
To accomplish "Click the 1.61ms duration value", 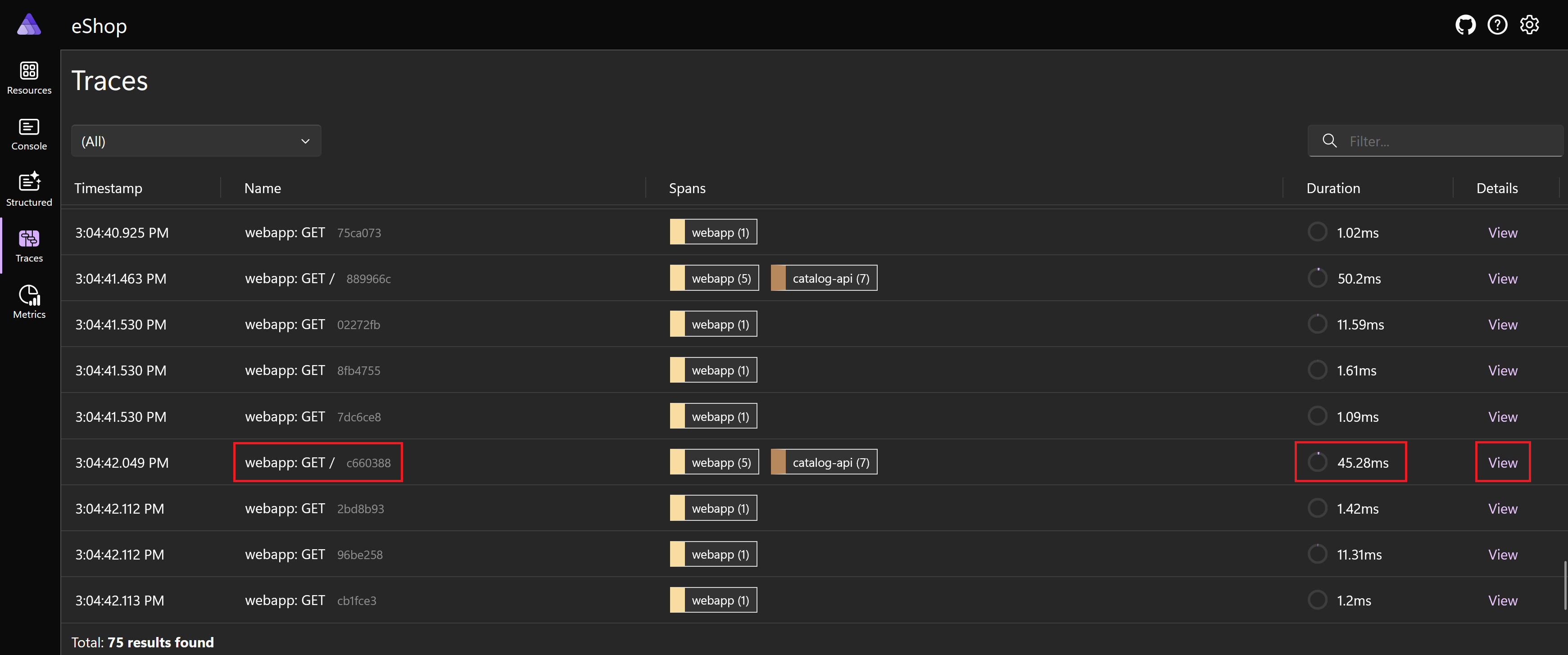I will (x=1356, y=370).
